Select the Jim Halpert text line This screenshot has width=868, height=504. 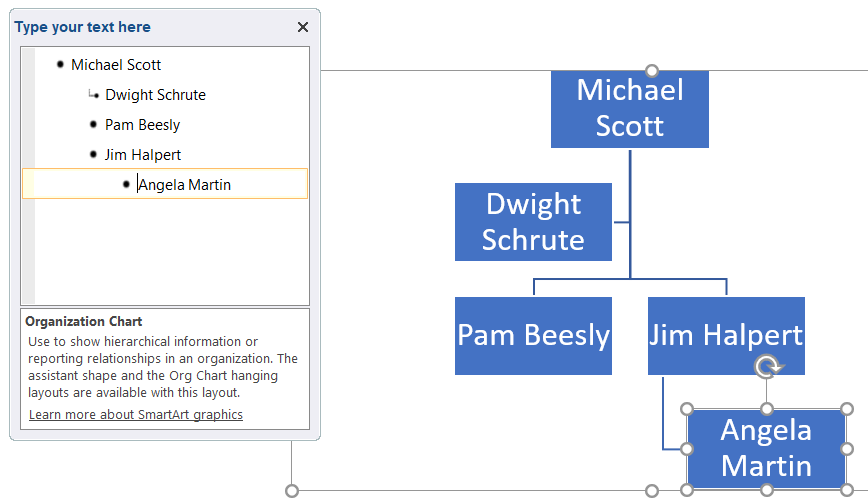pyautogui.click(x=143, y=155)
